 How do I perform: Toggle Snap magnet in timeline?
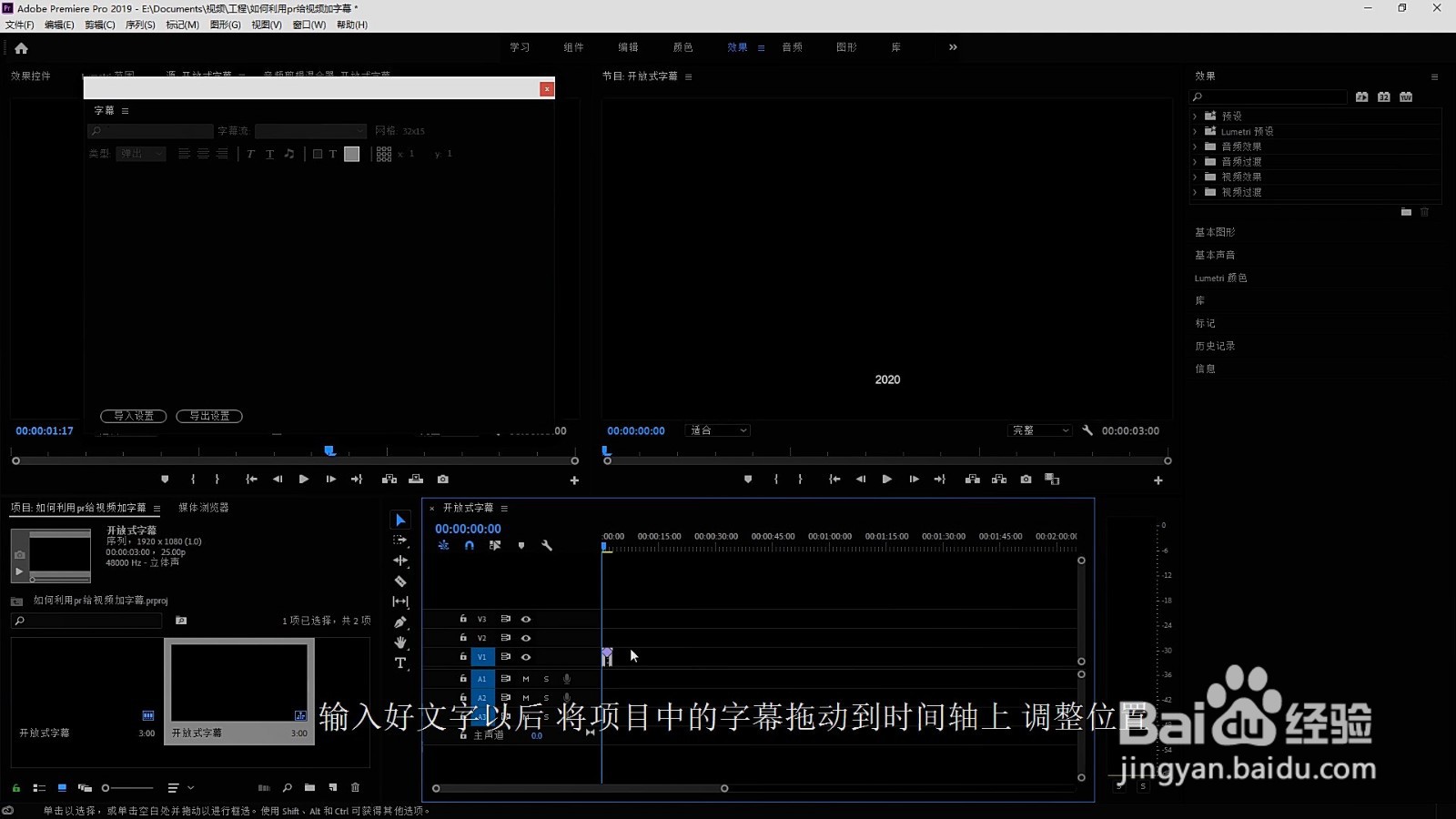[470, 546]
